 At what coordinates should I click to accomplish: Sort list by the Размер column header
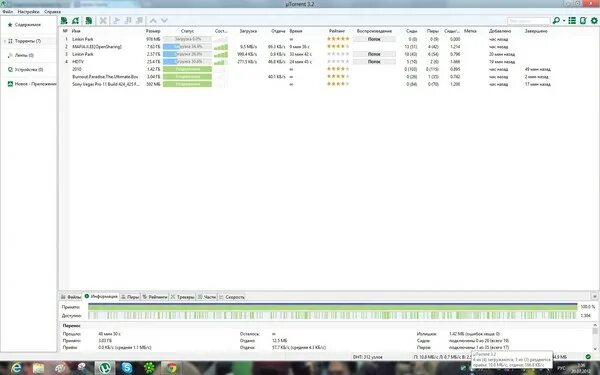tap(153, 31)
